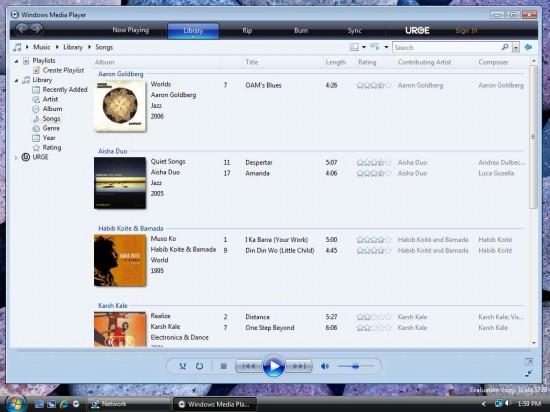Collapse the Library tree node
Viewport: 550px width, 412px height.
(16, 80)
